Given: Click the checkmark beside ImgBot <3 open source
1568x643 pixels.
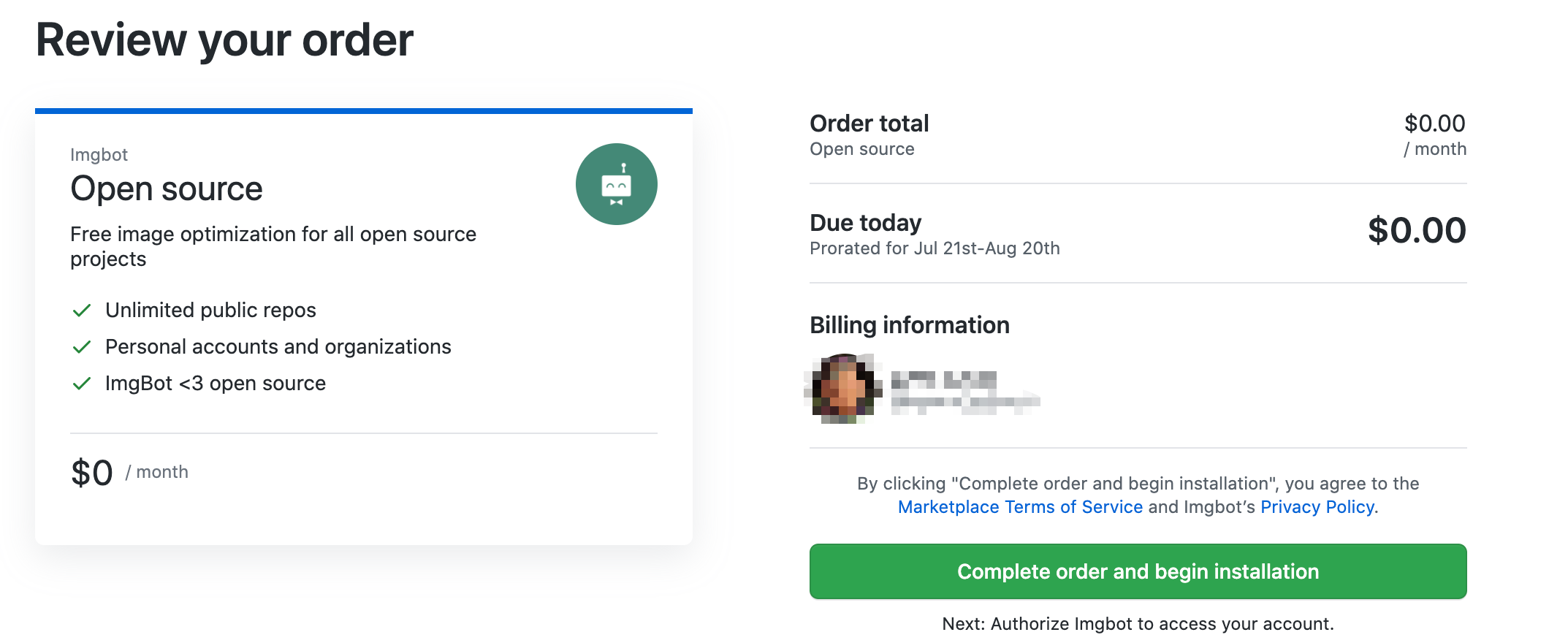Looking at the screenshot, I should (x=82, y=384).
